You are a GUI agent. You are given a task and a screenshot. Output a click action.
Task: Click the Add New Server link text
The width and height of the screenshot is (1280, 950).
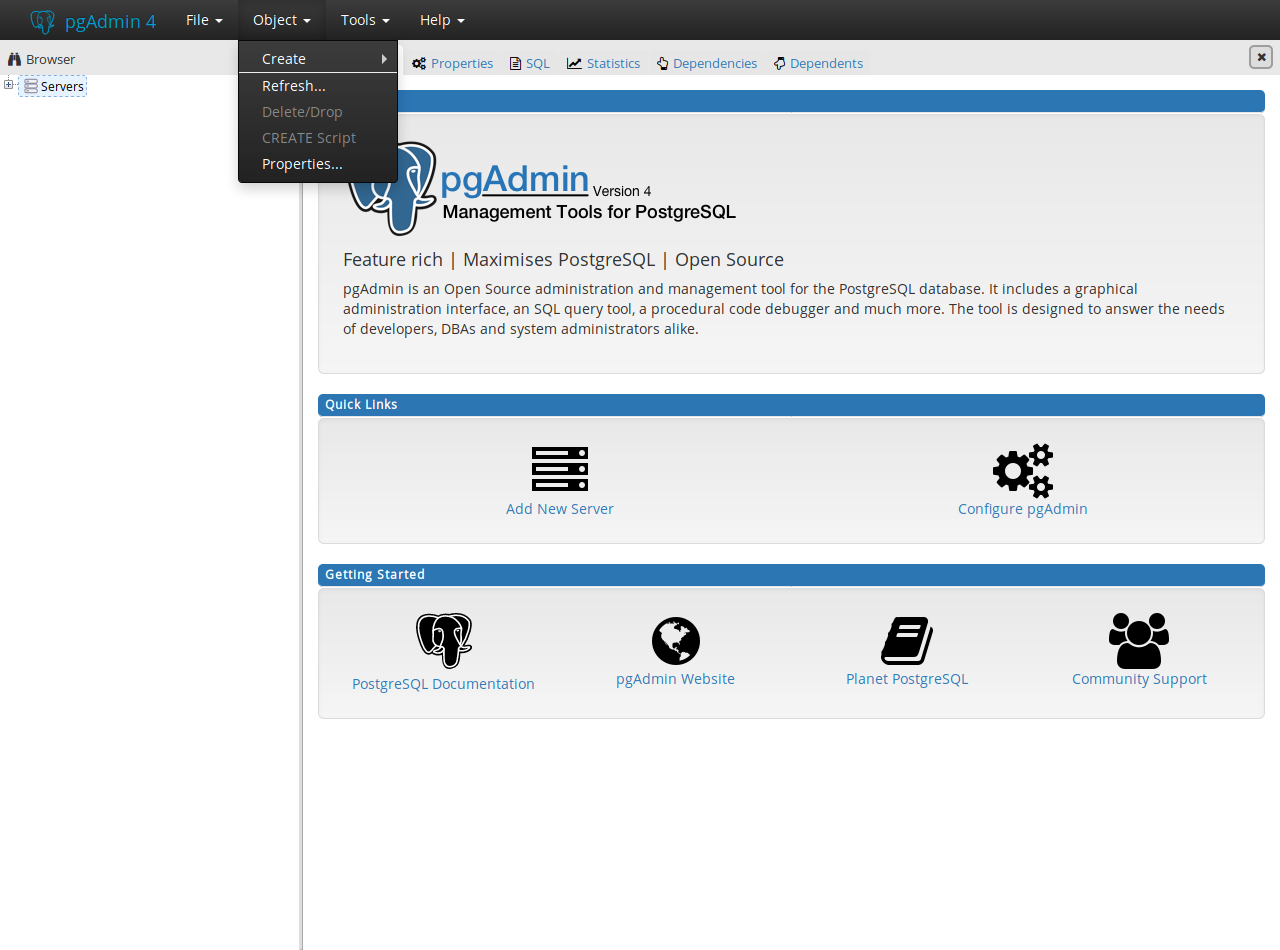559,509
